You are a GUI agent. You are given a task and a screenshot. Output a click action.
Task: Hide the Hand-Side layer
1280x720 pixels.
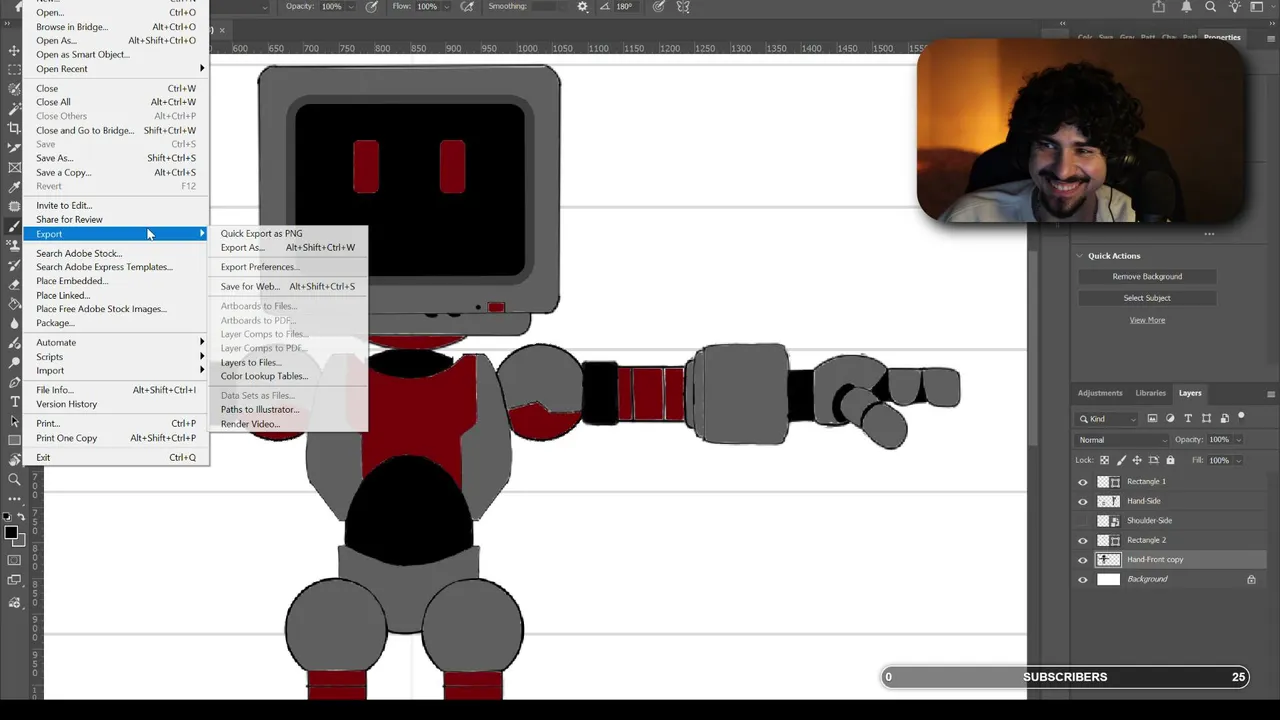[x=1082, y=501]
